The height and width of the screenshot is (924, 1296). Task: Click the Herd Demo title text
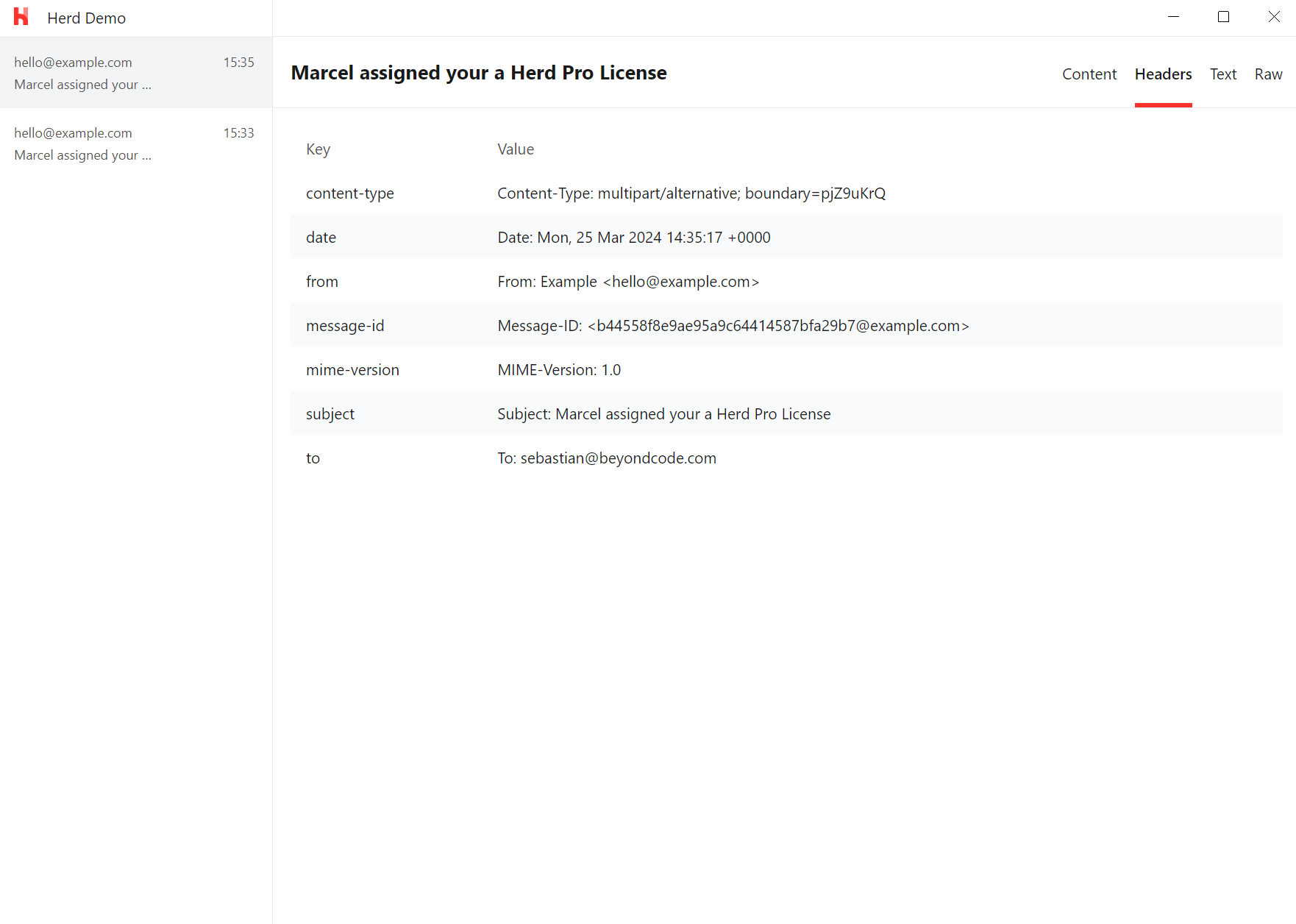tap(86, 18)
